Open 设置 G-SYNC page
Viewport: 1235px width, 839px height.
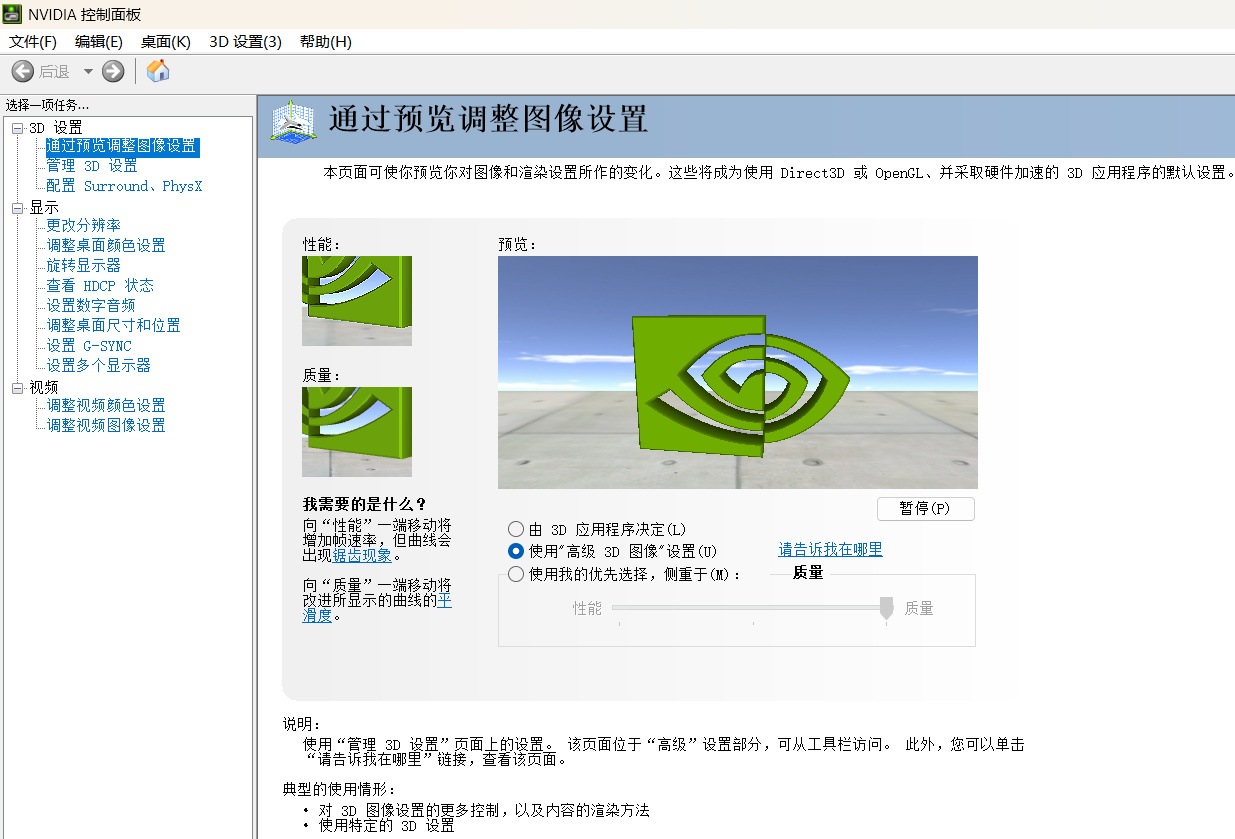pos(89,346)
